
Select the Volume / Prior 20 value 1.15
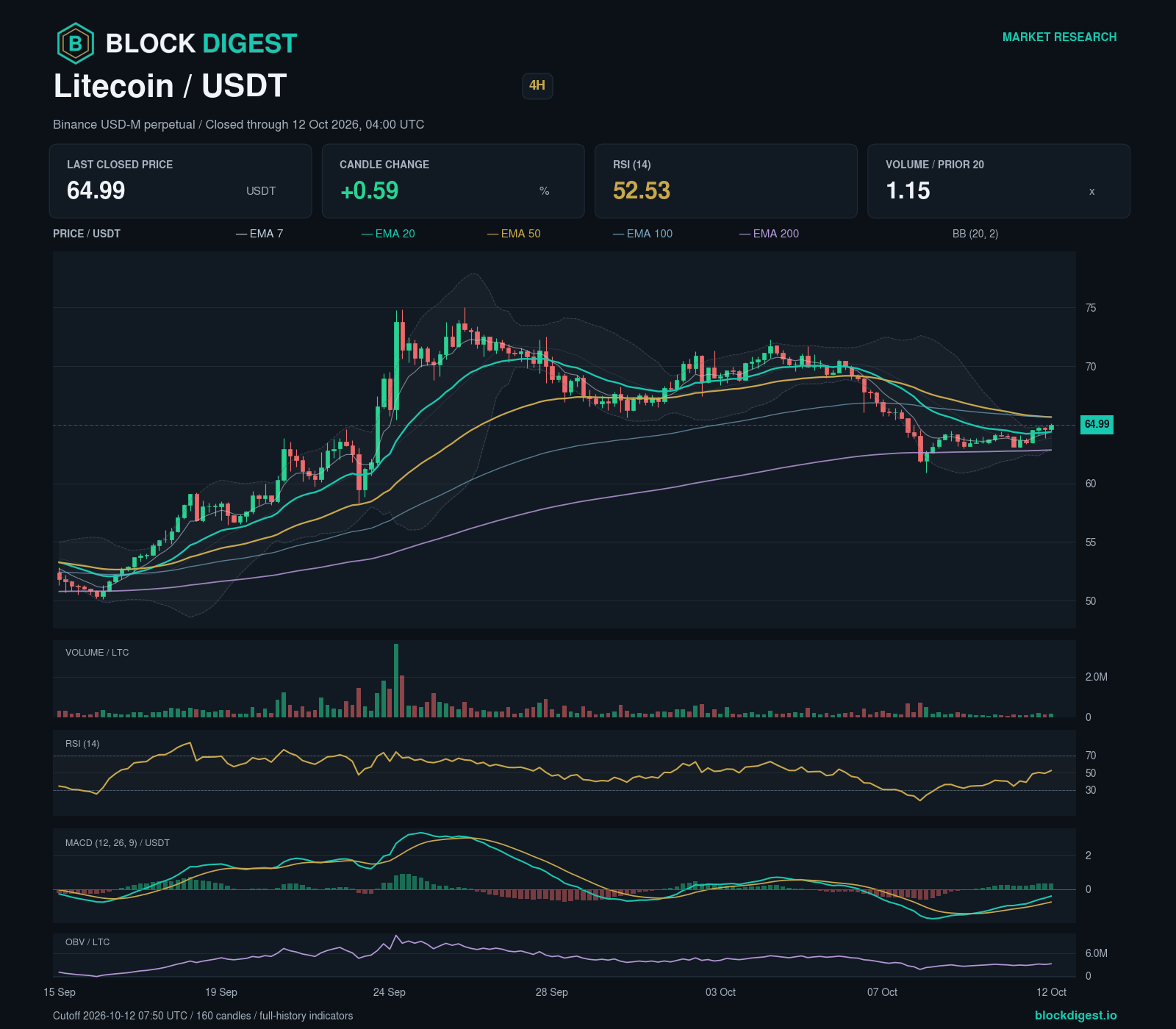[x=908, y=190]
